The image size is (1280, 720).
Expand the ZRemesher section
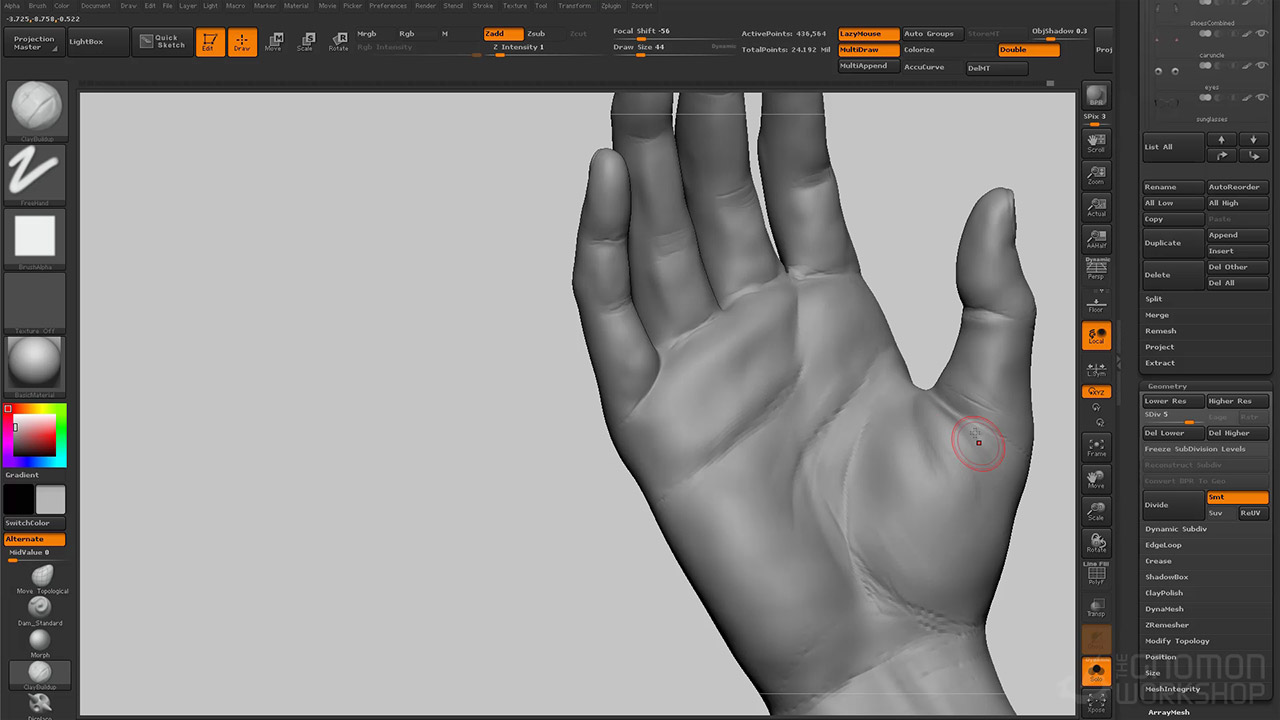click(x=1166, y=625)
